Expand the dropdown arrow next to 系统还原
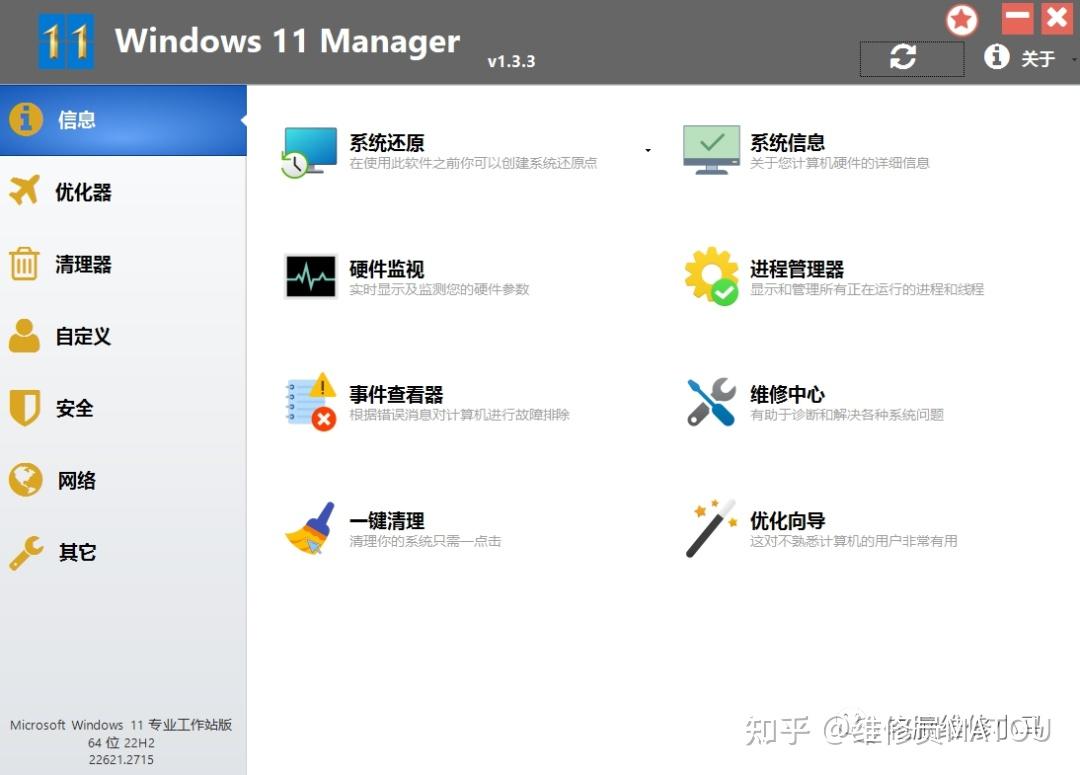Screen dimensions: 1080x775 648,148
